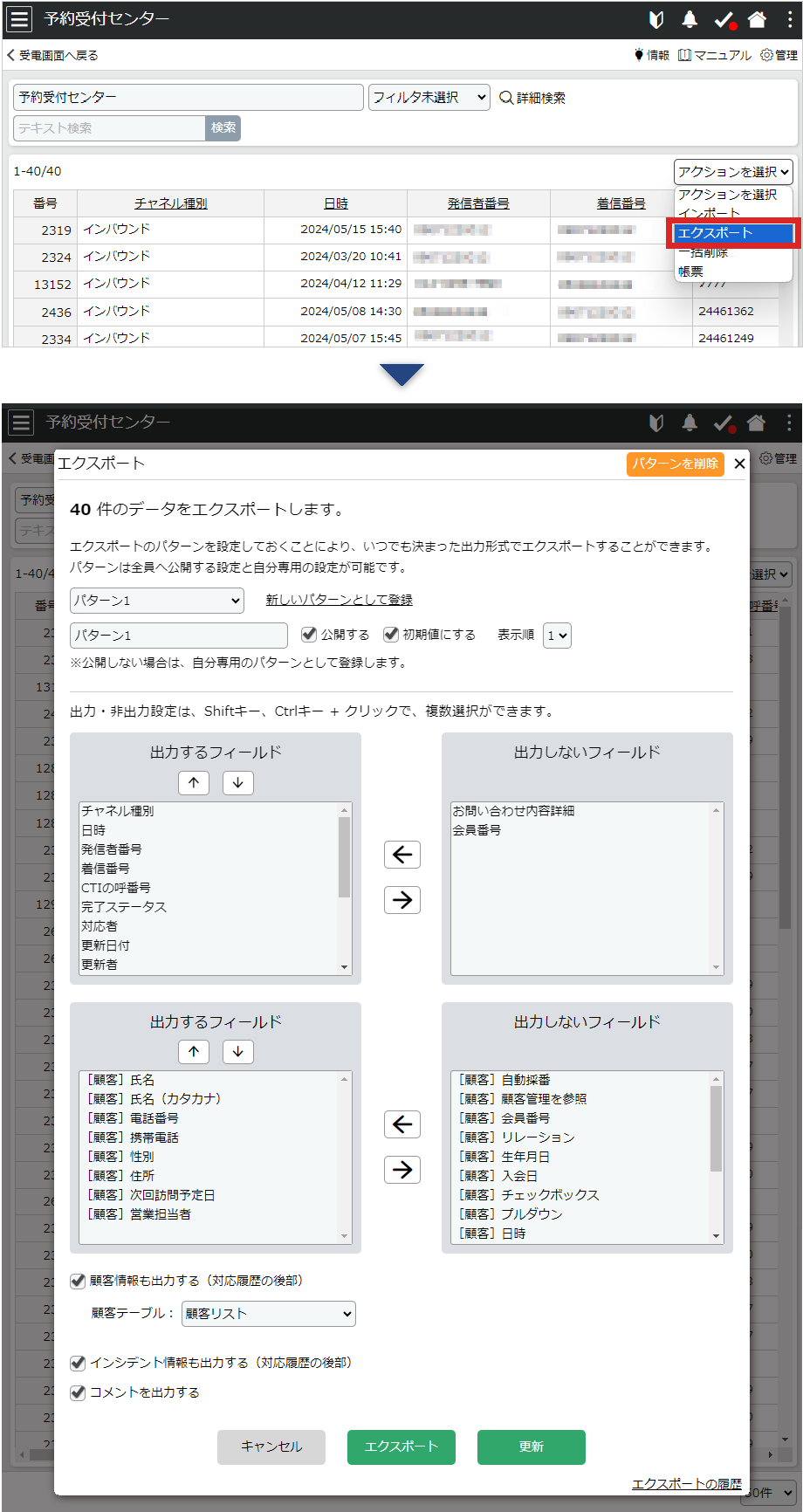Sort by チャネル種別 column header
The image size is (803, 1512).
[x=171, y=203]
